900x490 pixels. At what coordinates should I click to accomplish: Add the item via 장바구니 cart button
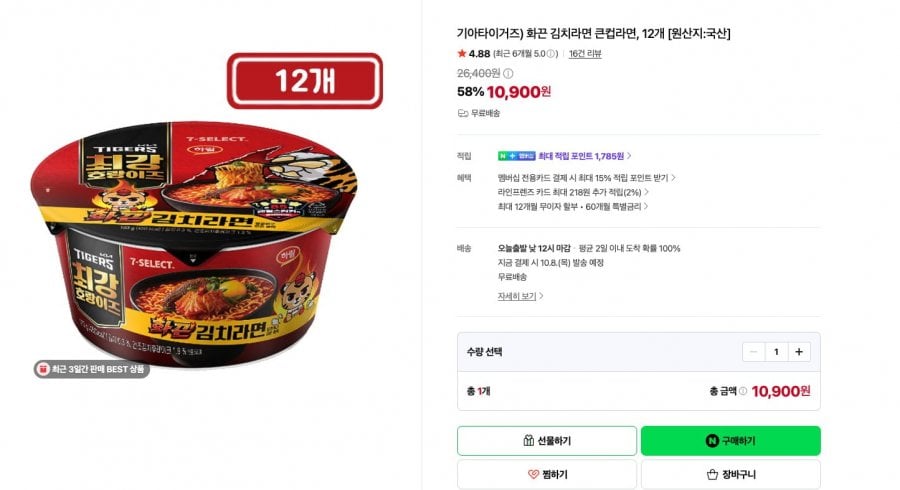[731, 475]
